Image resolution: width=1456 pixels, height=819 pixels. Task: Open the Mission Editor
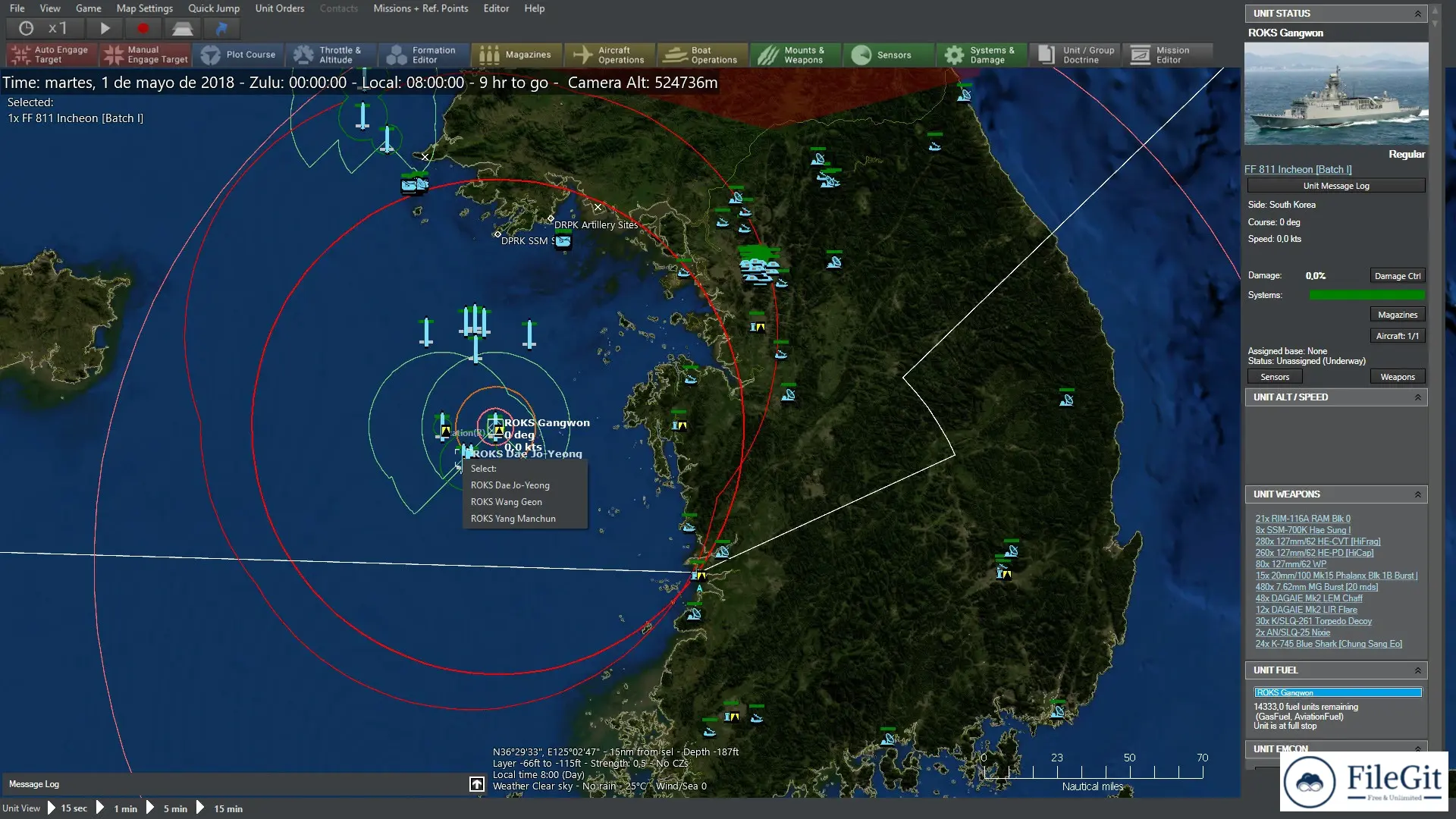(1166, 55)
